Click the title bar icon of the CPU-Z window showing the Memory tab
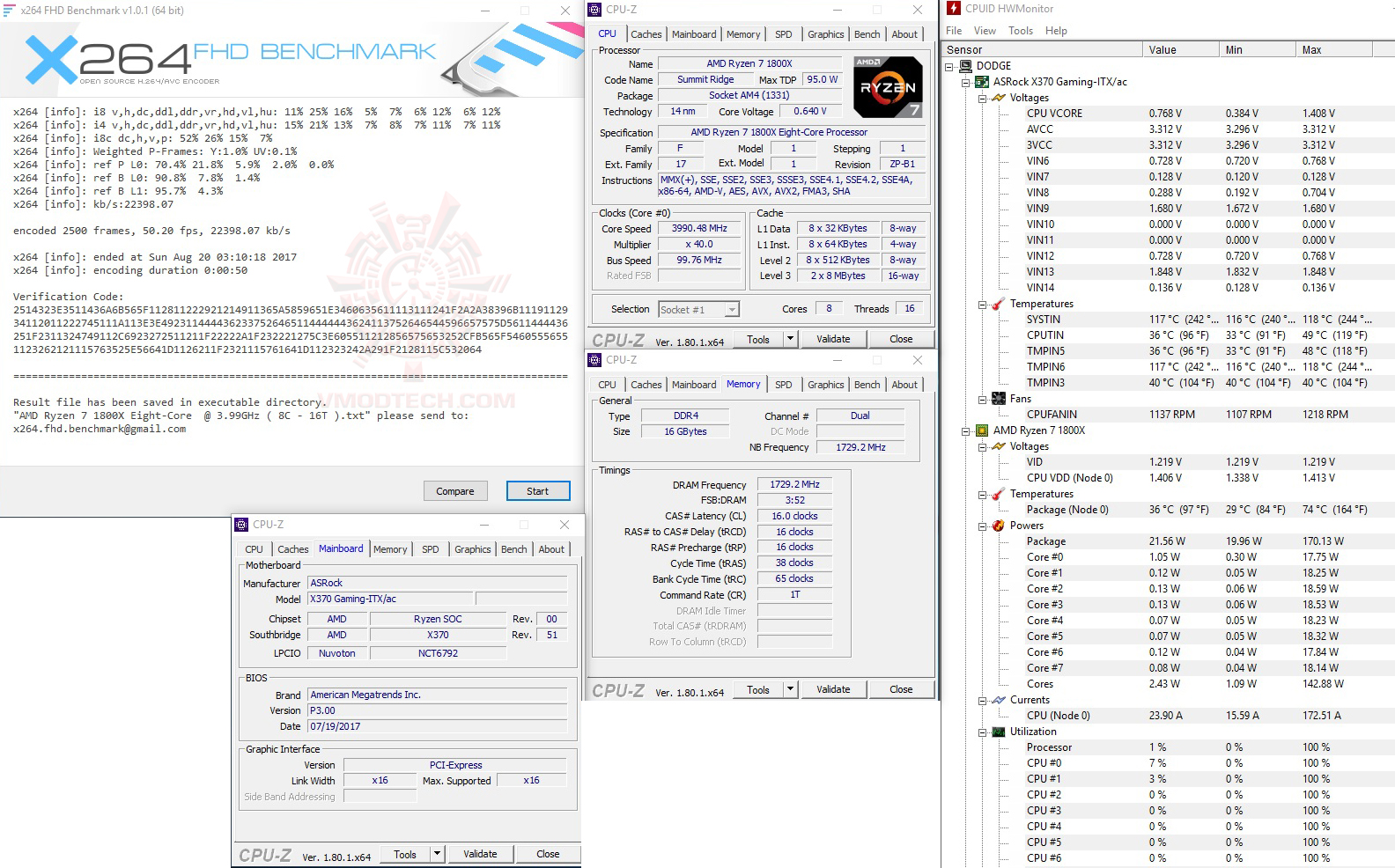1395x868 pixels. pyautogui.click(x=595, y=360)
